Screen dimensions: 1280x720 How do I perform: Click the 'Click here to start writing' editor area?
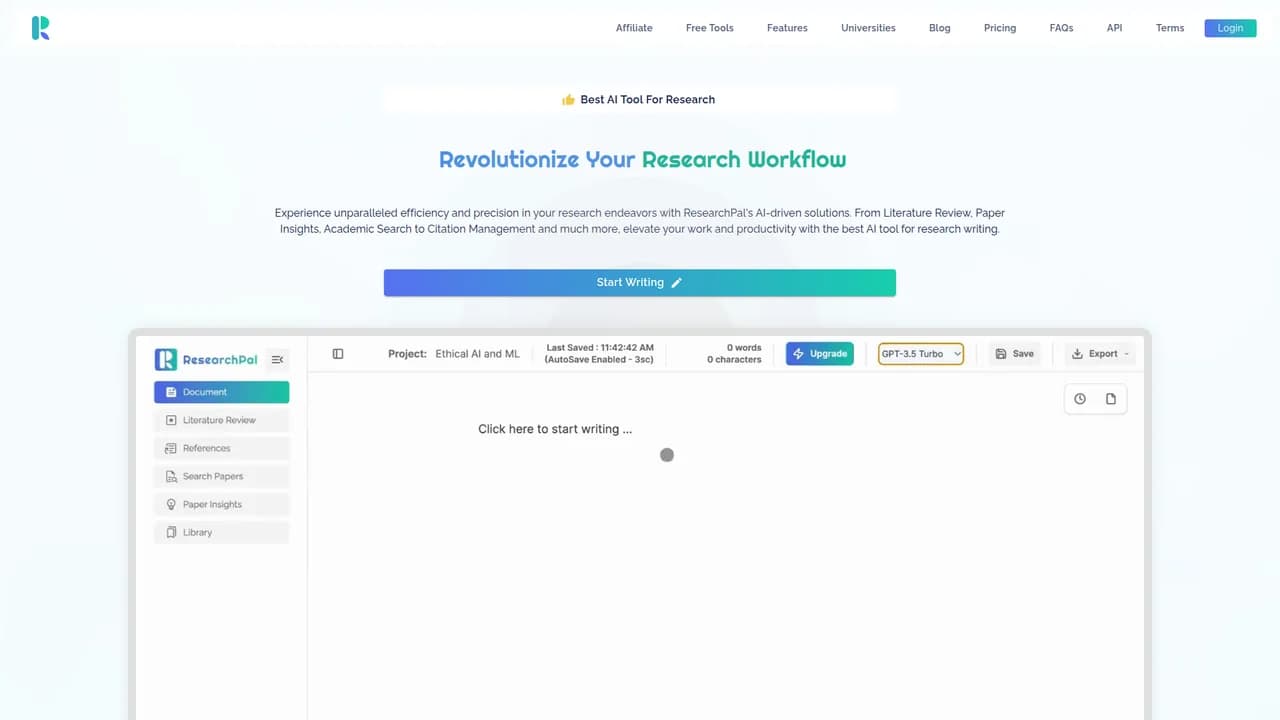tap(555, 429)
